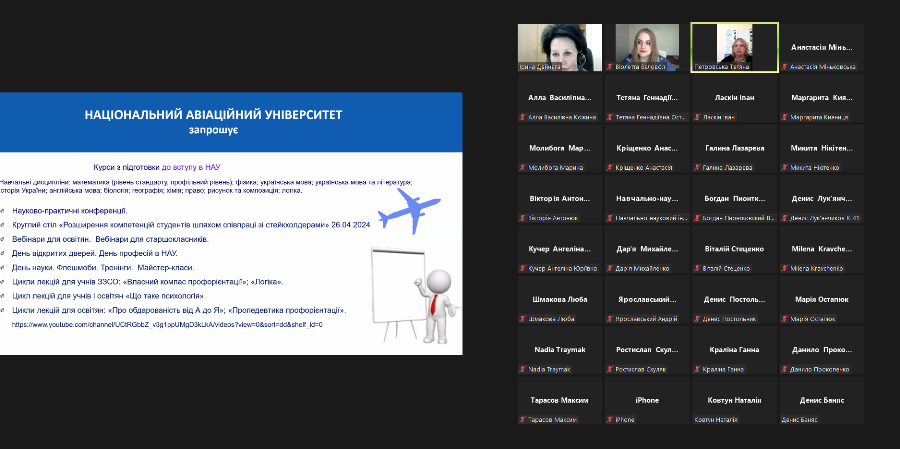Click muted mic icon next to Богдан Пионтковский label
Viewport: 900px width, 449px height.
pyautogui.click(x=698, y=218)
